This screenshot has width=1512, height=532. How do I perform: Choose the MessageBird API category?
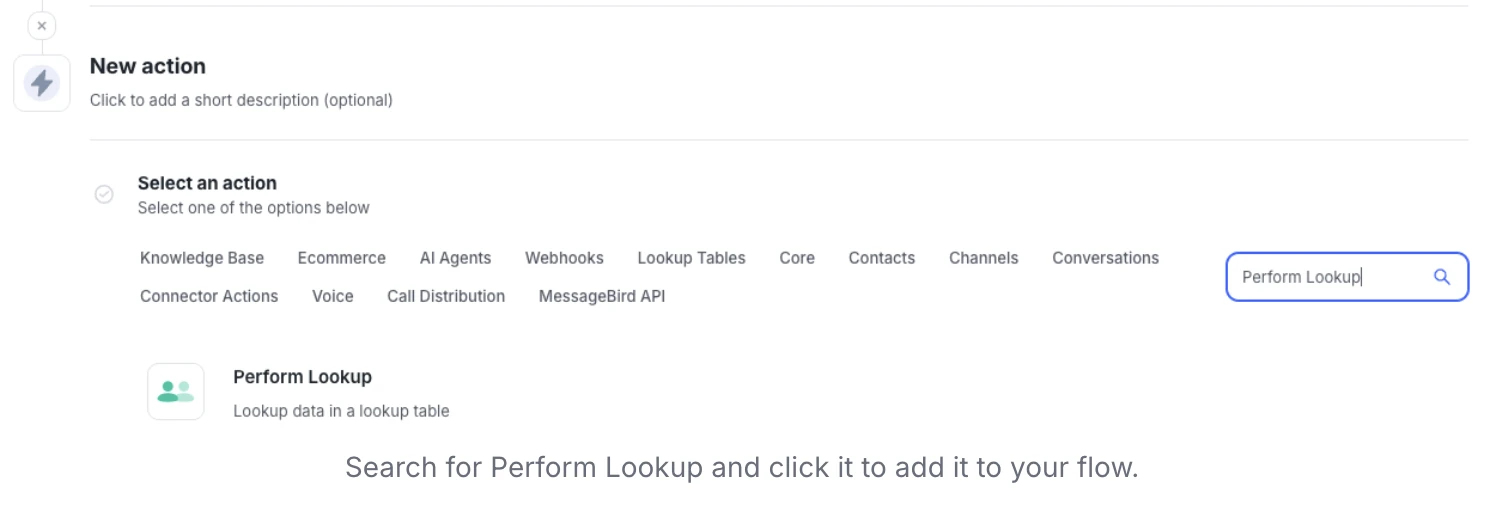pyautogui.click(x=601, y=296)
